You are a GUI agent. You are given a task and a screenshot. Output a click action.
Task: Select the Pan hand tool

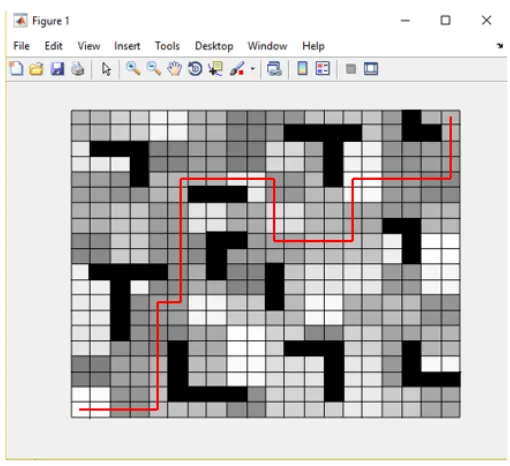tap(174, 69)
